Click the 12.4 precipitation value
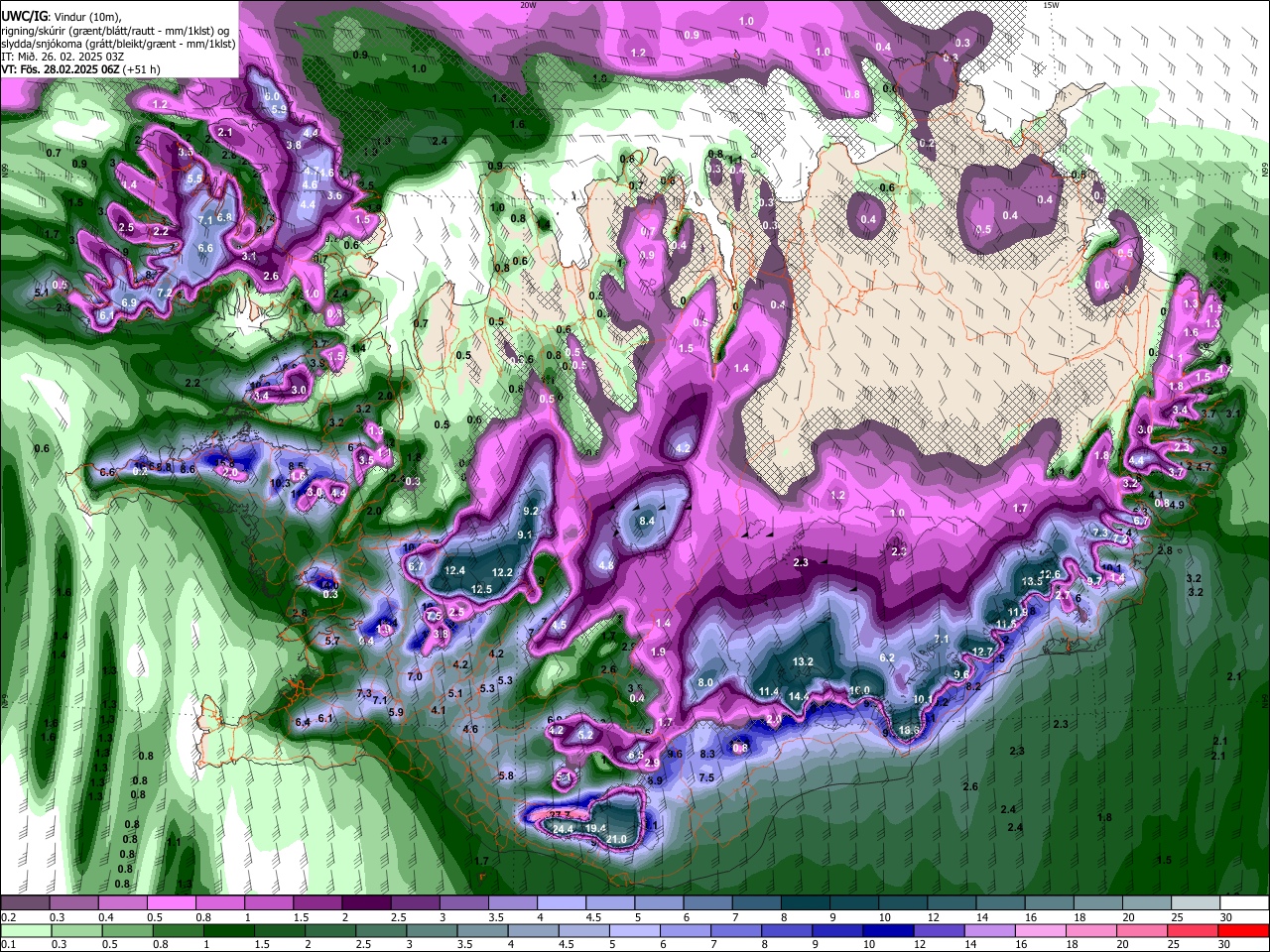Image resolution: width=1270 pixels, height=952 pixels. (x=455, y=570)
